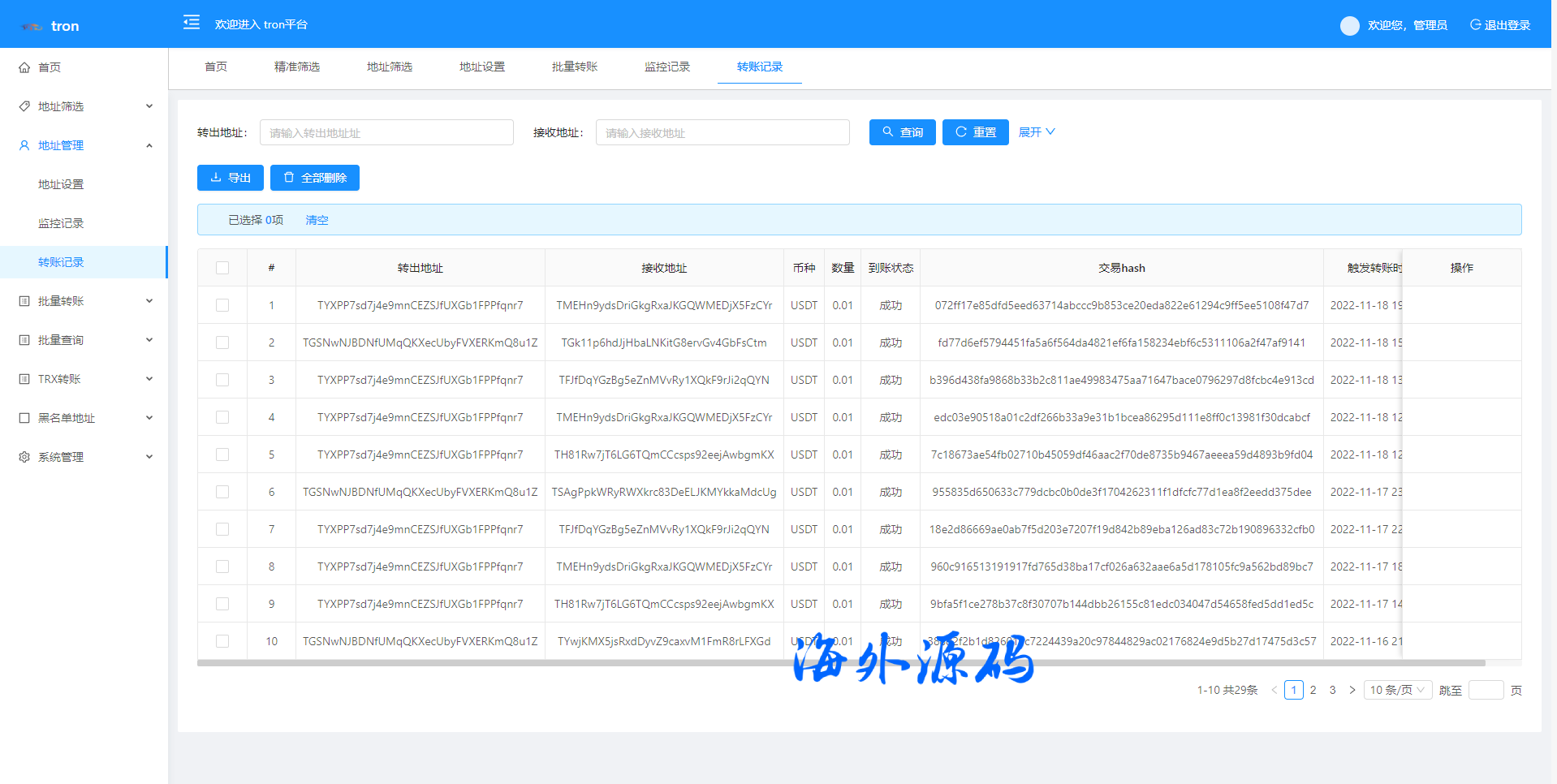This screenshot has width=1557, height=784.
Task: Click the 查询 search button
Action: (902, 132)
